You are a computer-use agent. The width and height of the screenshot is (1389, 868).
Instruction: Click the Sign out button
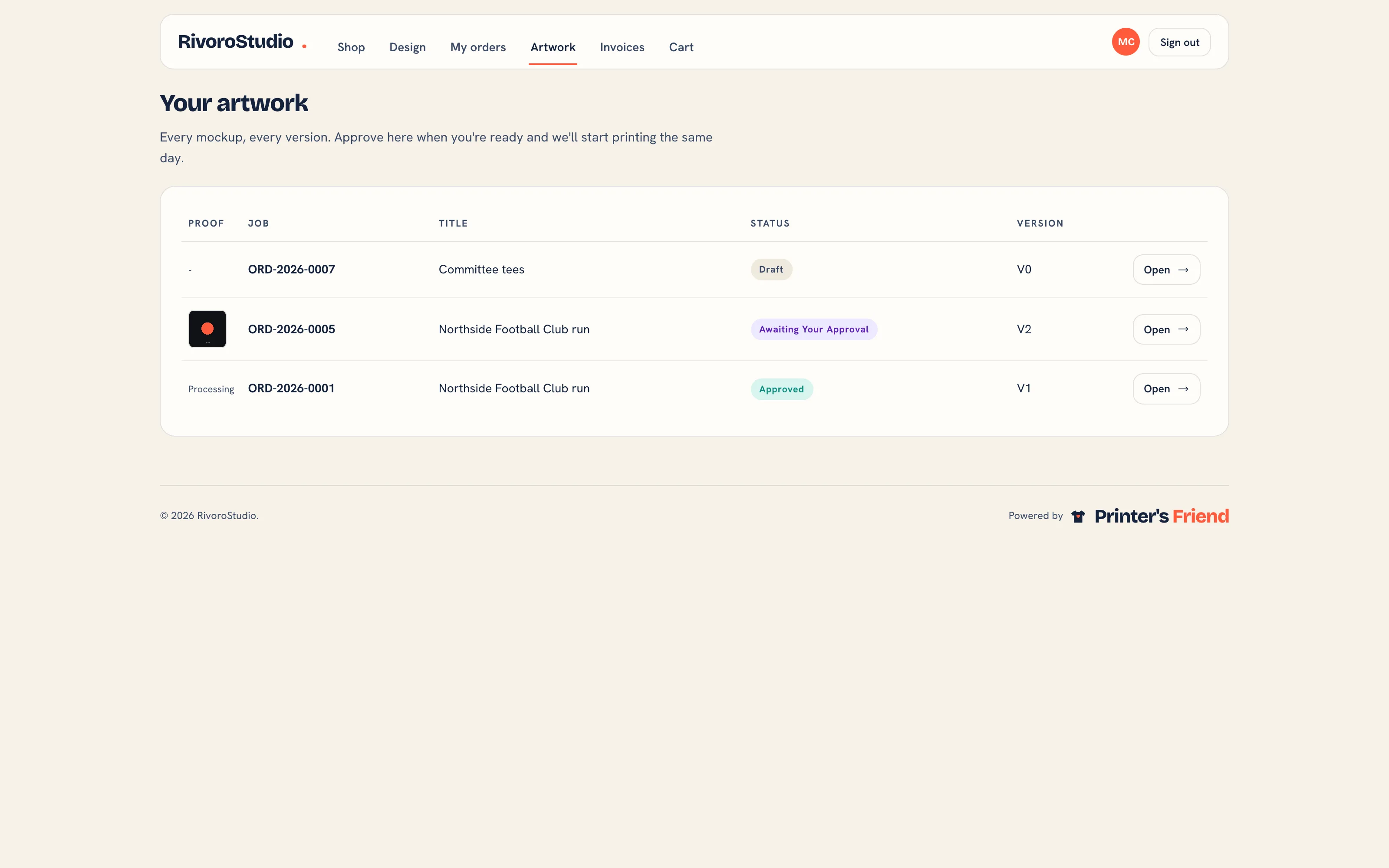1179,42
